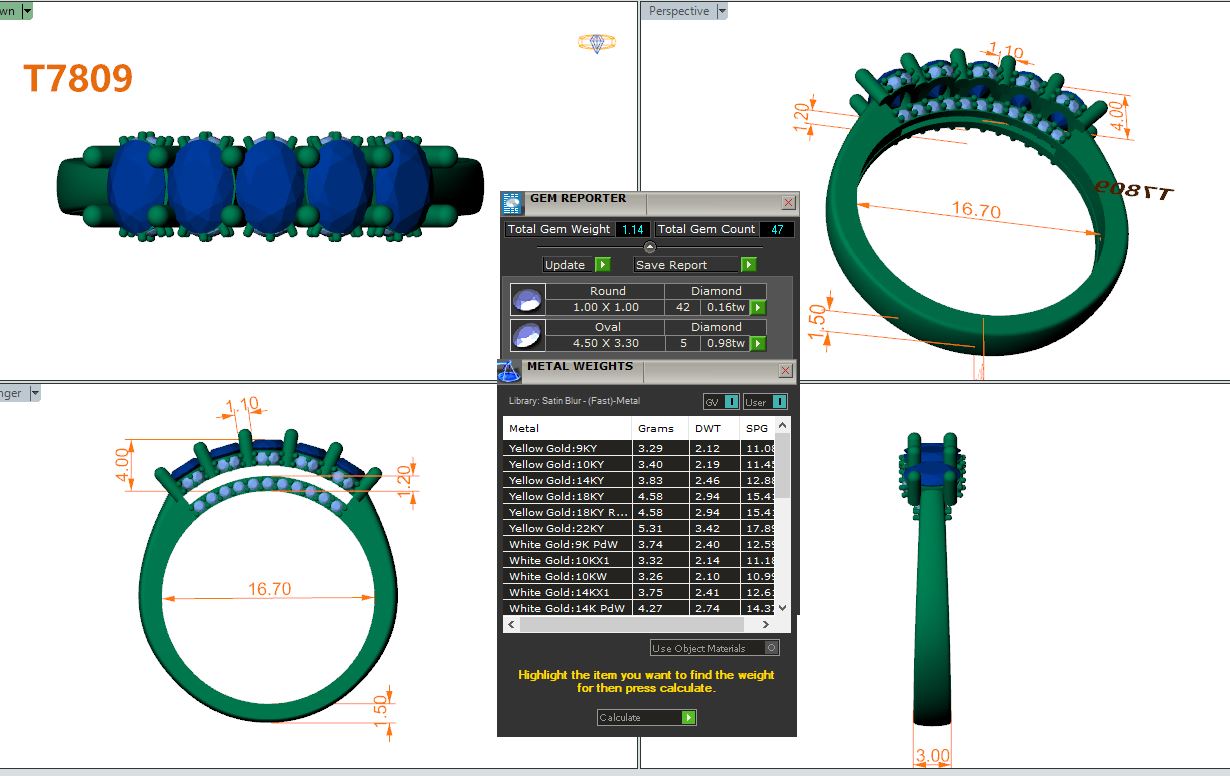Collapse the Gem Reporter summary with the up arrow
This screenshot has height=776, width=1230.
(649, 247)
